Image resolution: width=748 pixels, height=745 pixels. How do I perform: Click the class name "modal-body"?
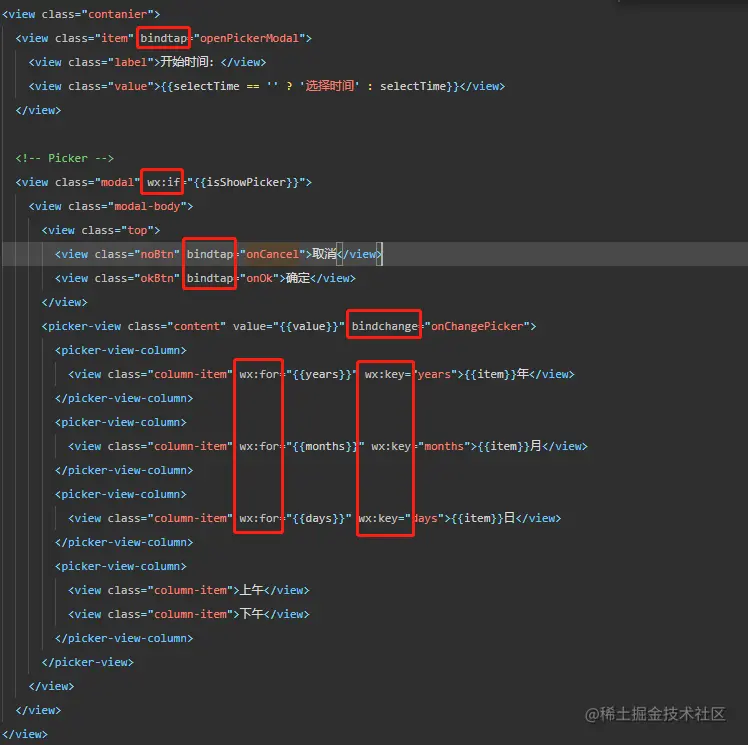click(x=147, y=206)
